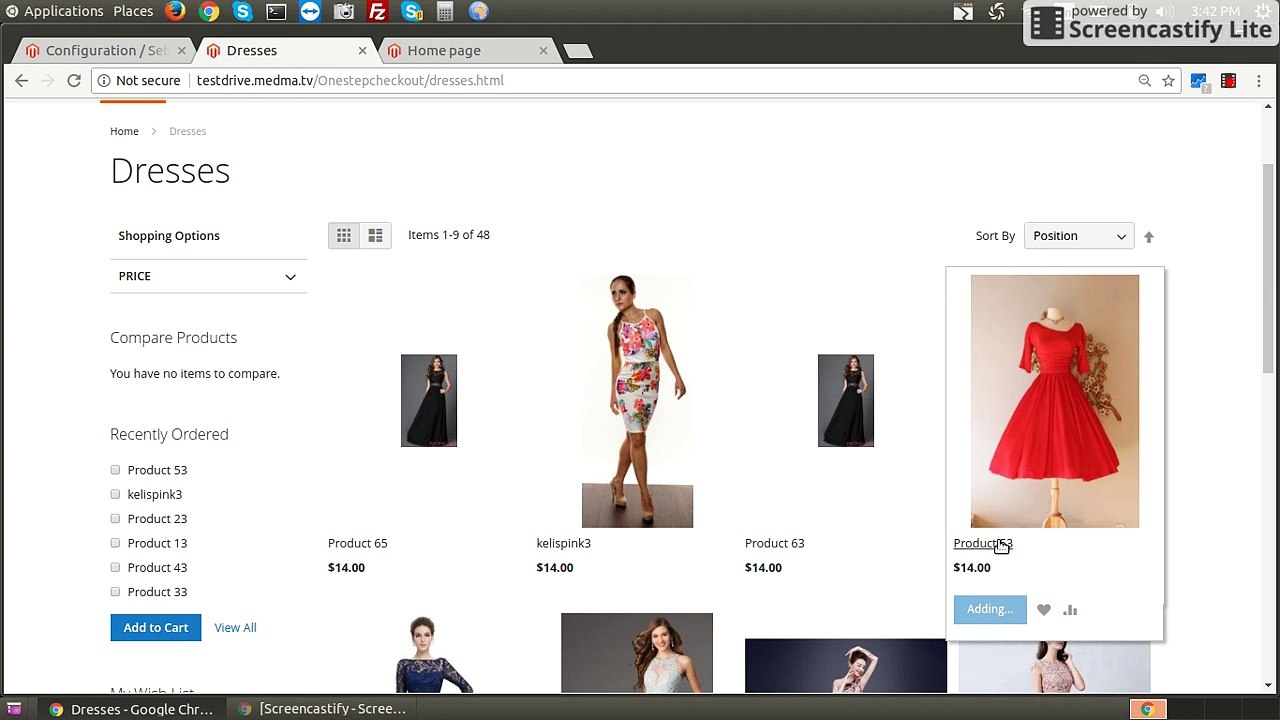Launch FileZilla from the top panel
The width and height of the screenshot is (1280, 720).
[x=378, y=12]
